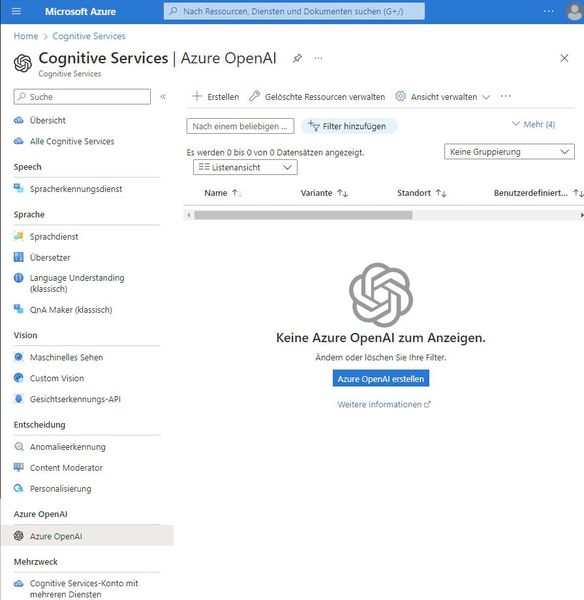Click the QnA Maker icon

18,309
